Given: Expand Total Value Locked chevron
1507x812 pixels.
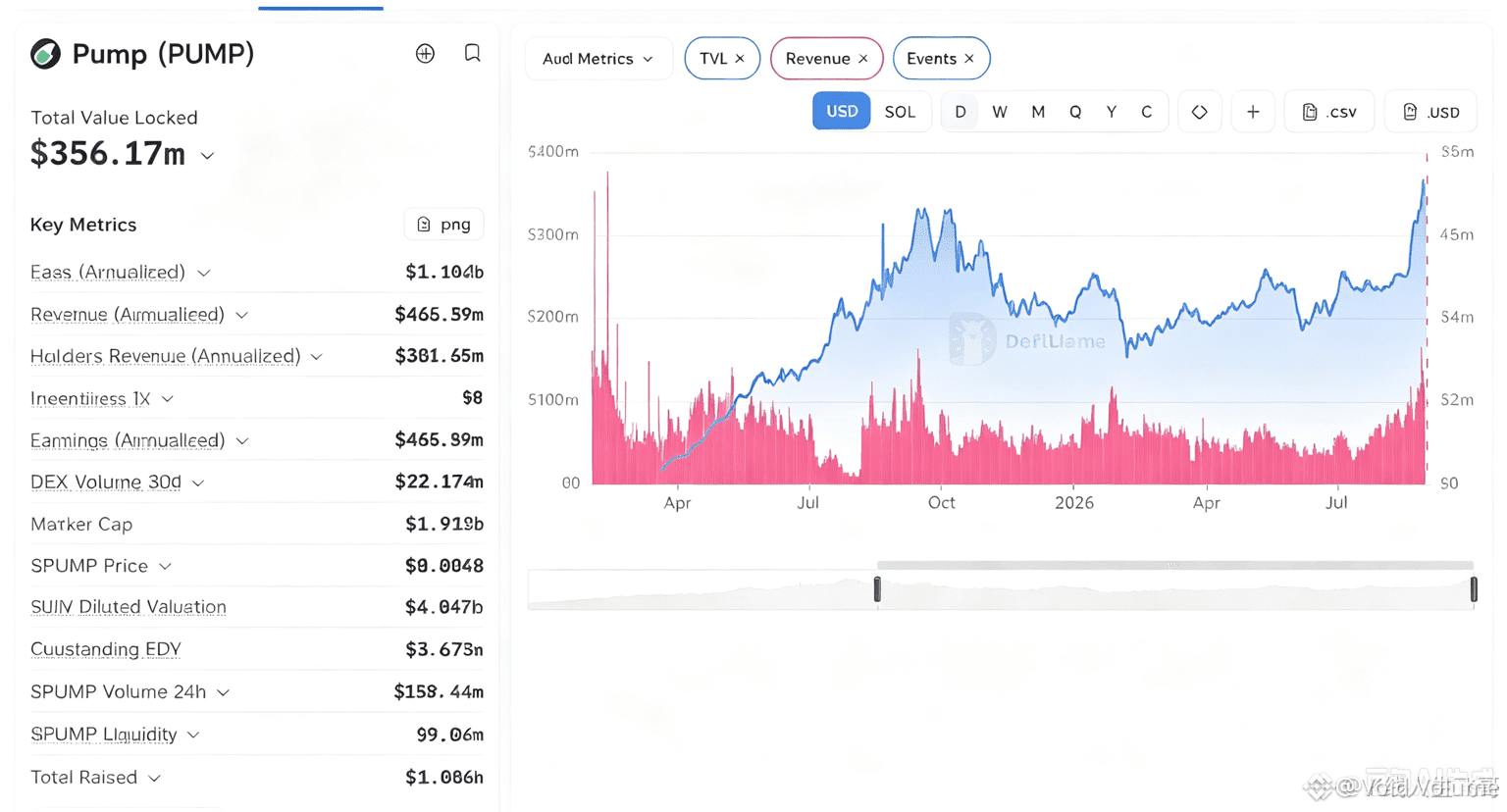Looking at the screenshot, I should pos(207,156).
